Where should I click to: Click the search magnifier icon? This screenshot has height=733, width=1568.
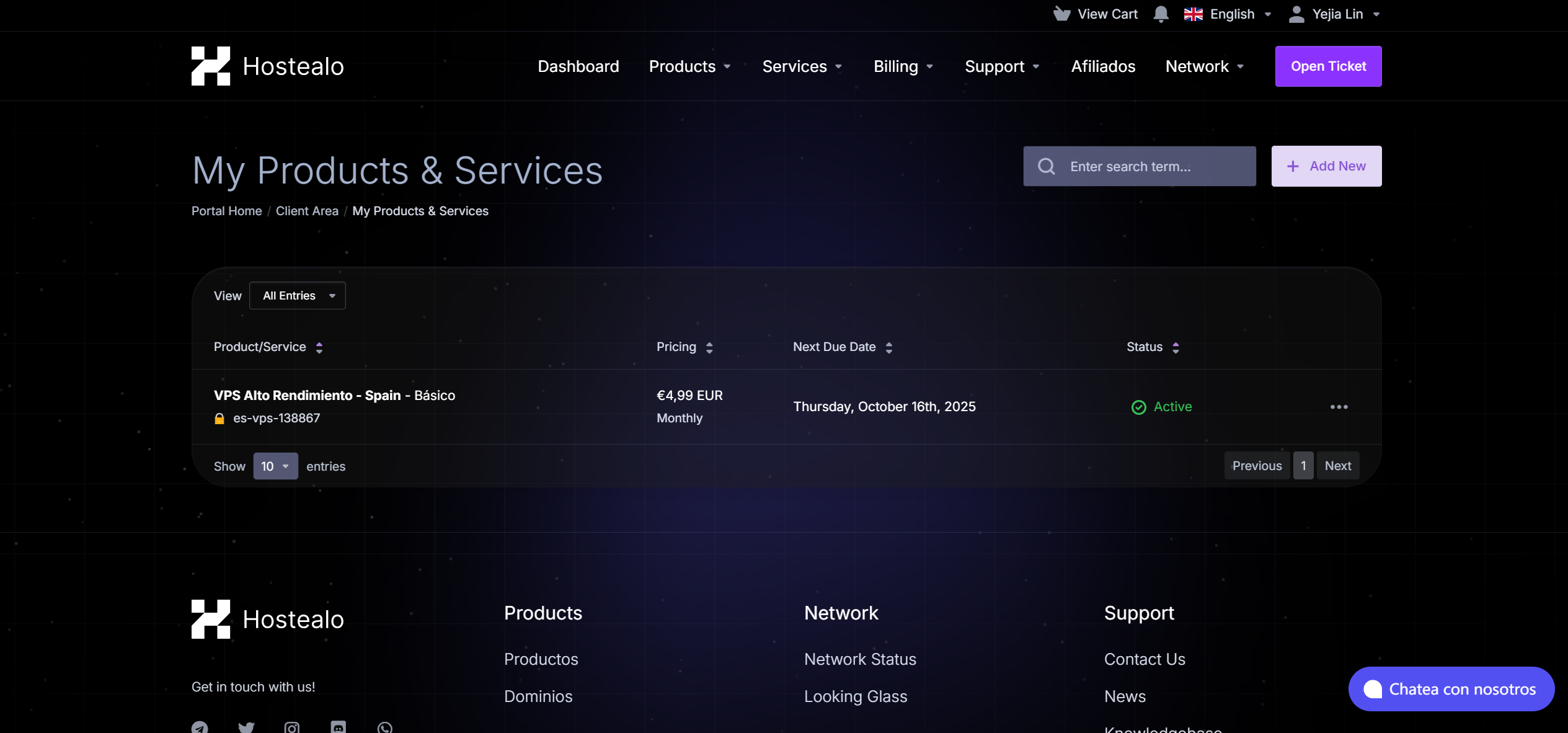point(1047,166)
